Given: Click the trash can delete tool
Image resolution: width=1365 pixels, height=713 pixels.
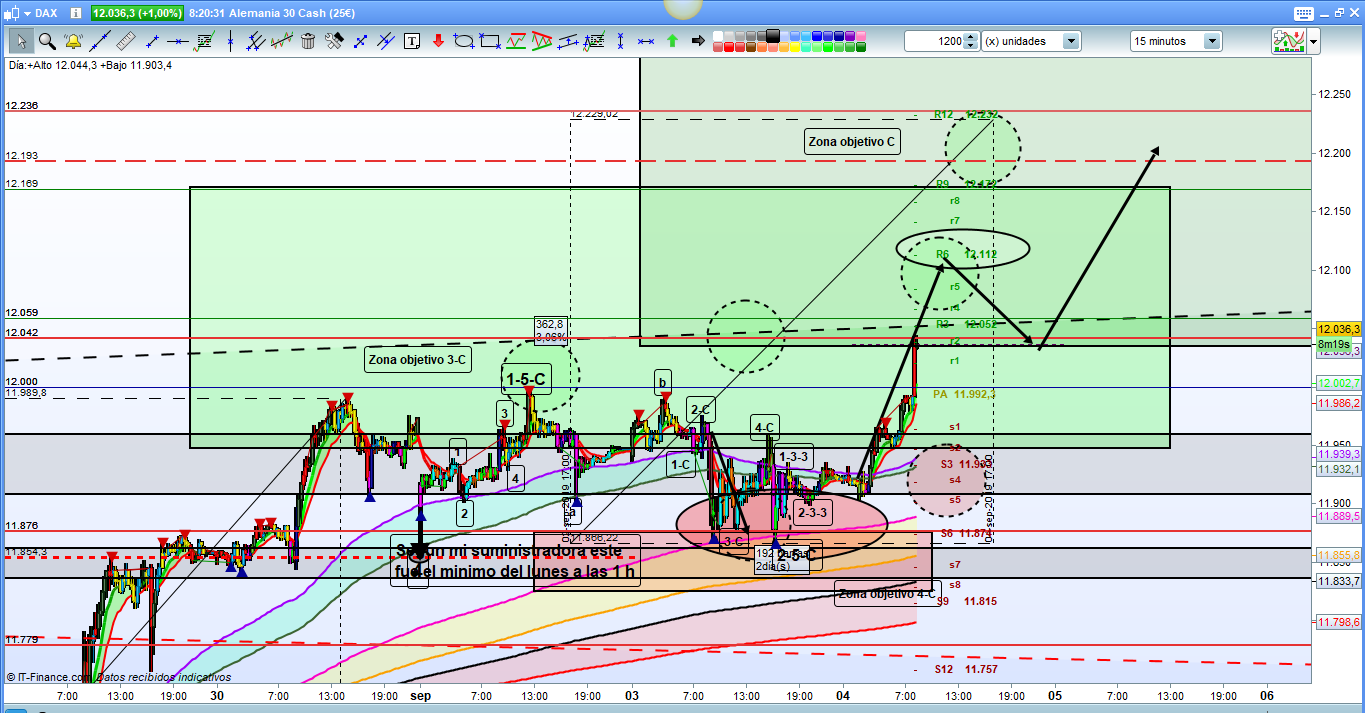Looking at the screenshot, I should click(x=308, y=41).
